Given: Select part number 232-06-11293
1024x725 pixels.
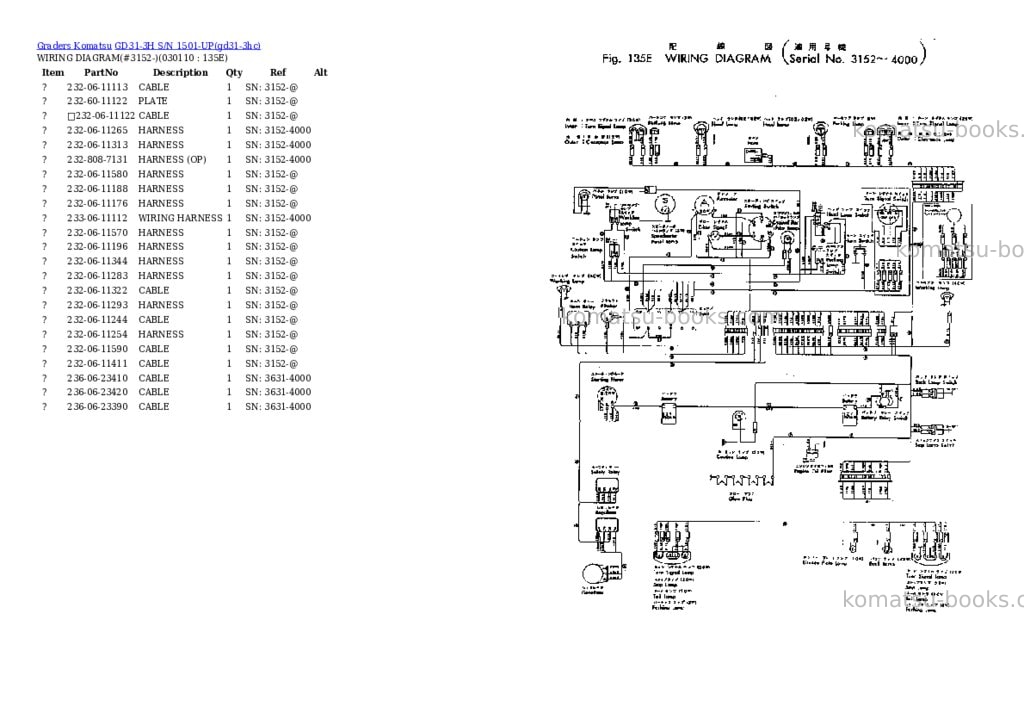Looking at the screenshot, I should click(97, 305).
